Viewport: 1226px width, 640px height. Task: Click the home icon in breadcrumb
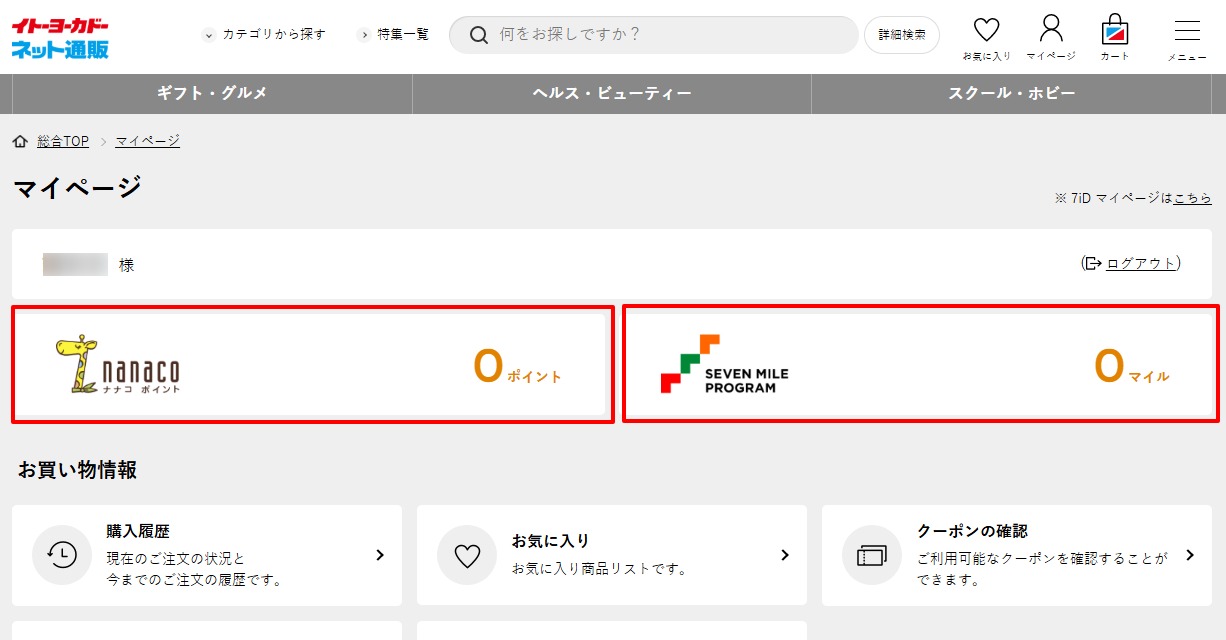click(20, 141)
